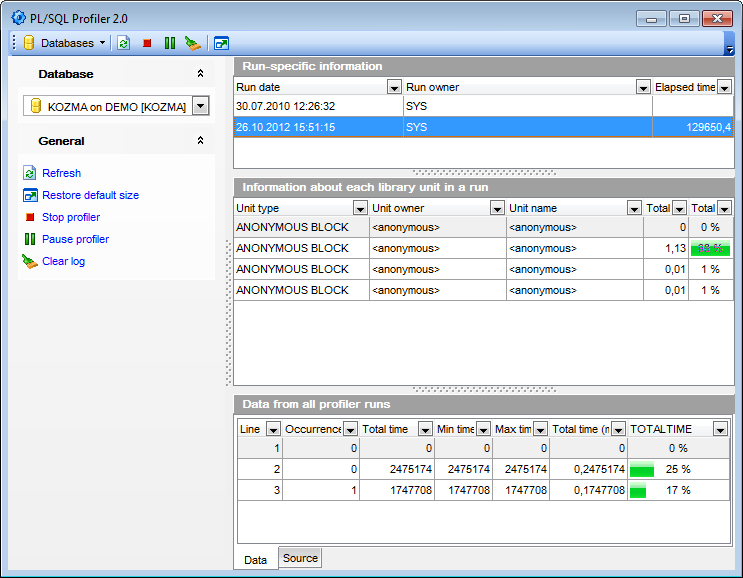
Task: Click the Clear log broom toolbar icon
Action: coord(193,43)
